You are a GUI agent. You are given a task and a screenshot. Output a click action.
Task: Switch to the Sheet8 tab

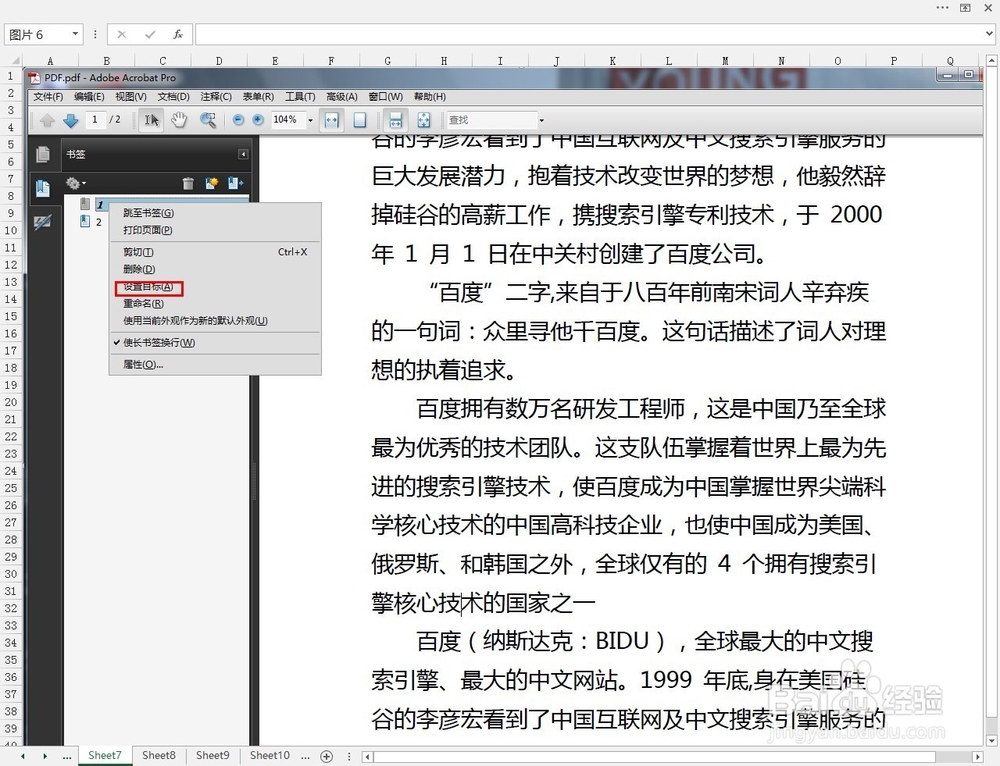point(159,756)
